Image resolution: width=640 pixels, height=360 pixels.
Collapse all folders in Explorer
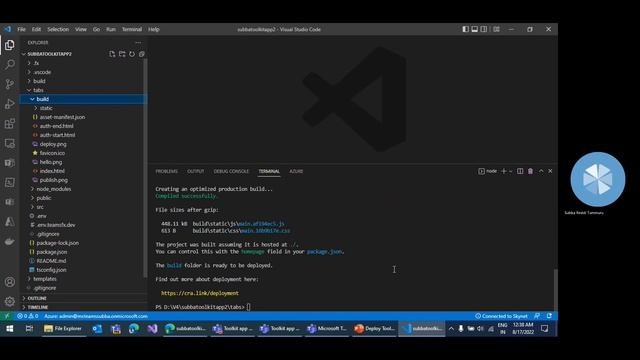coord(142,54)
